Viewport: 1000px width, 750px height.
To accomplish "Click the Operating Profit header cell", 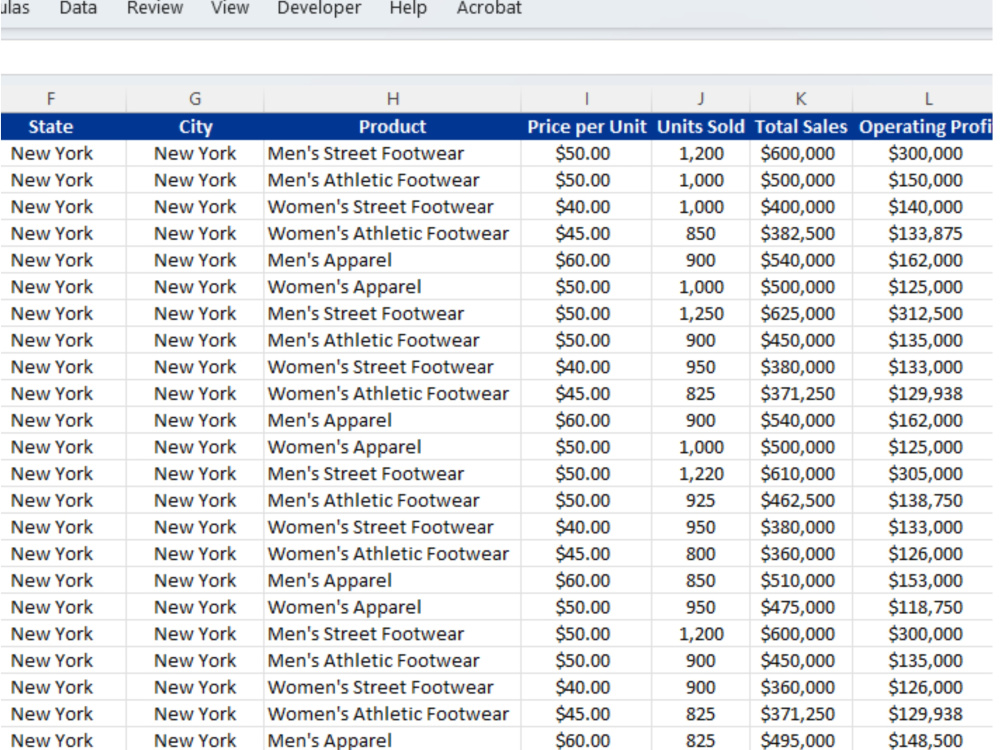I will pyautogui.click(x=923, y=127).
